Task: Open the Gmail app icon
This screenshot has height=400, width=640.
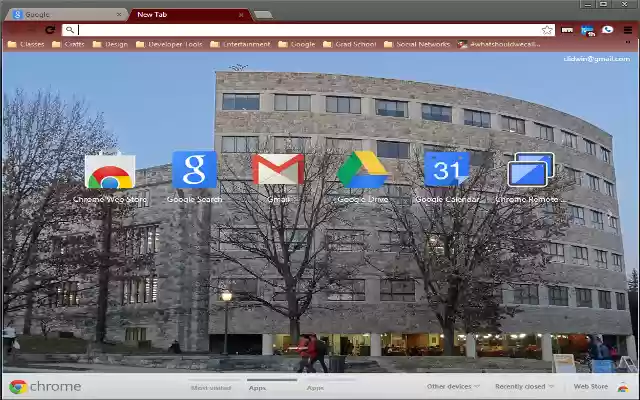Action: pos(278,169)
